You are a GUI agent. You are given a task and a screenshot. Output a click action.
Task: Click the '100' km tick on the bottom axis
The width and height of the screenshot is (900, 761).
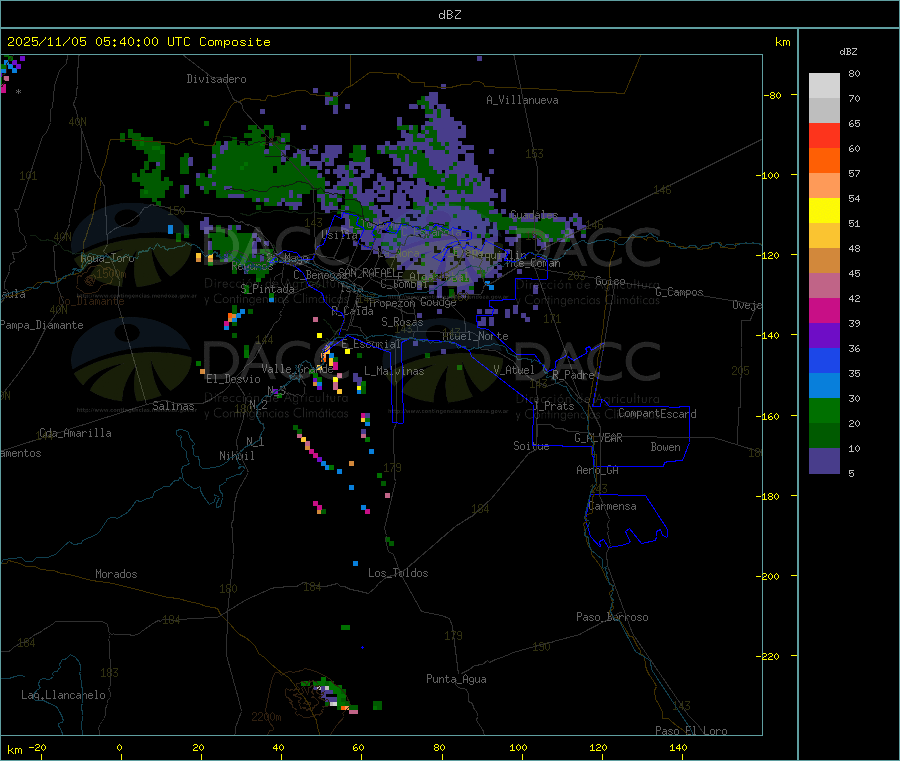(518, 747)
